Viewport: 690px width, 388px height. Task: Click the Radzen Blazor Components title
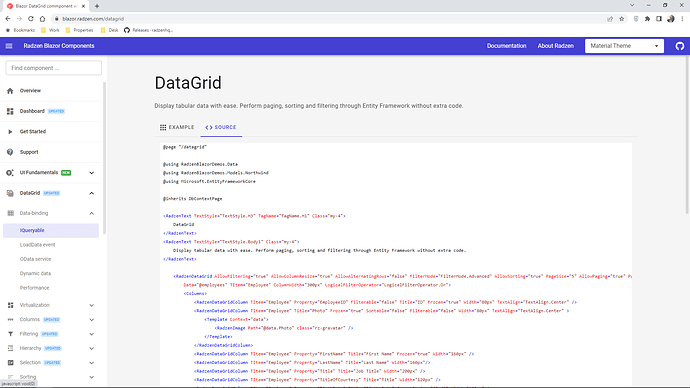click(59, 46)
